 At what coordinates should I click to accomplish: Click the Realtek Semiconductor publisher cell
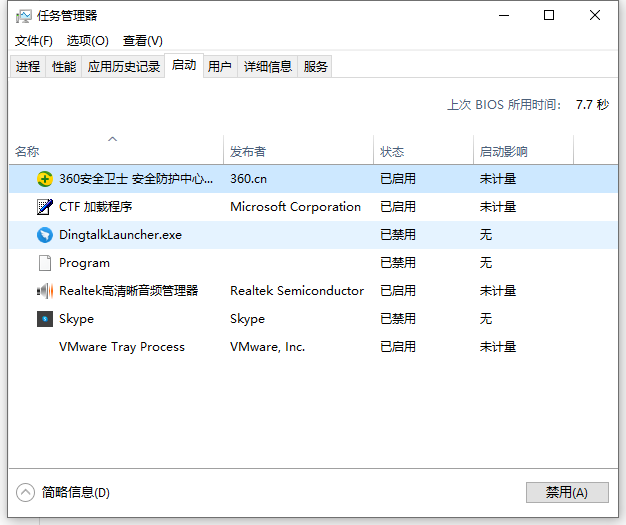pyautogui.click(x=297, y=291)
